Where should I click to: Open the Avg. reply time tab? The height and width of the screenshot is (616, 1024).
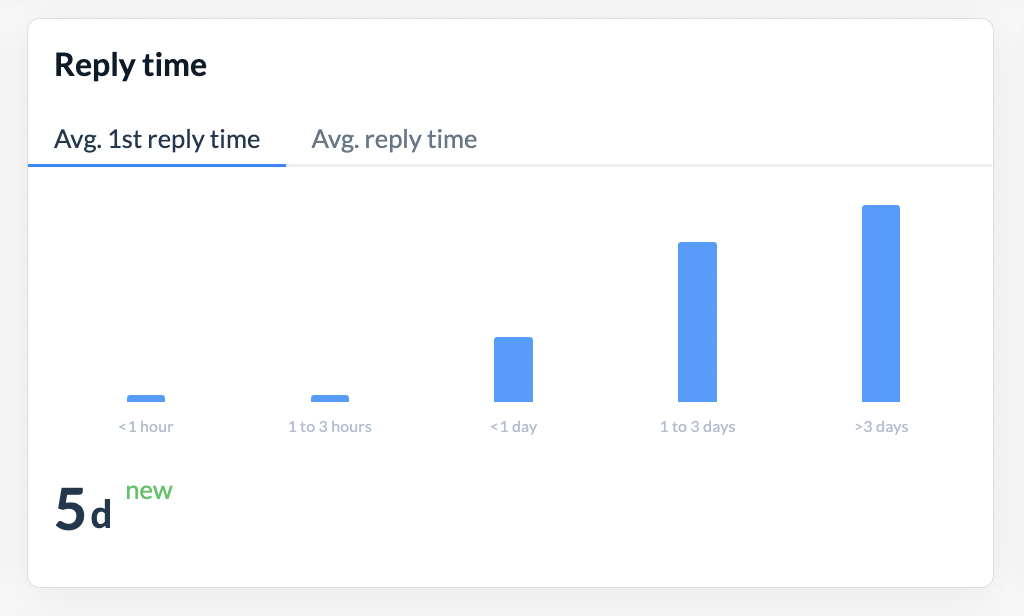point(394,139)
